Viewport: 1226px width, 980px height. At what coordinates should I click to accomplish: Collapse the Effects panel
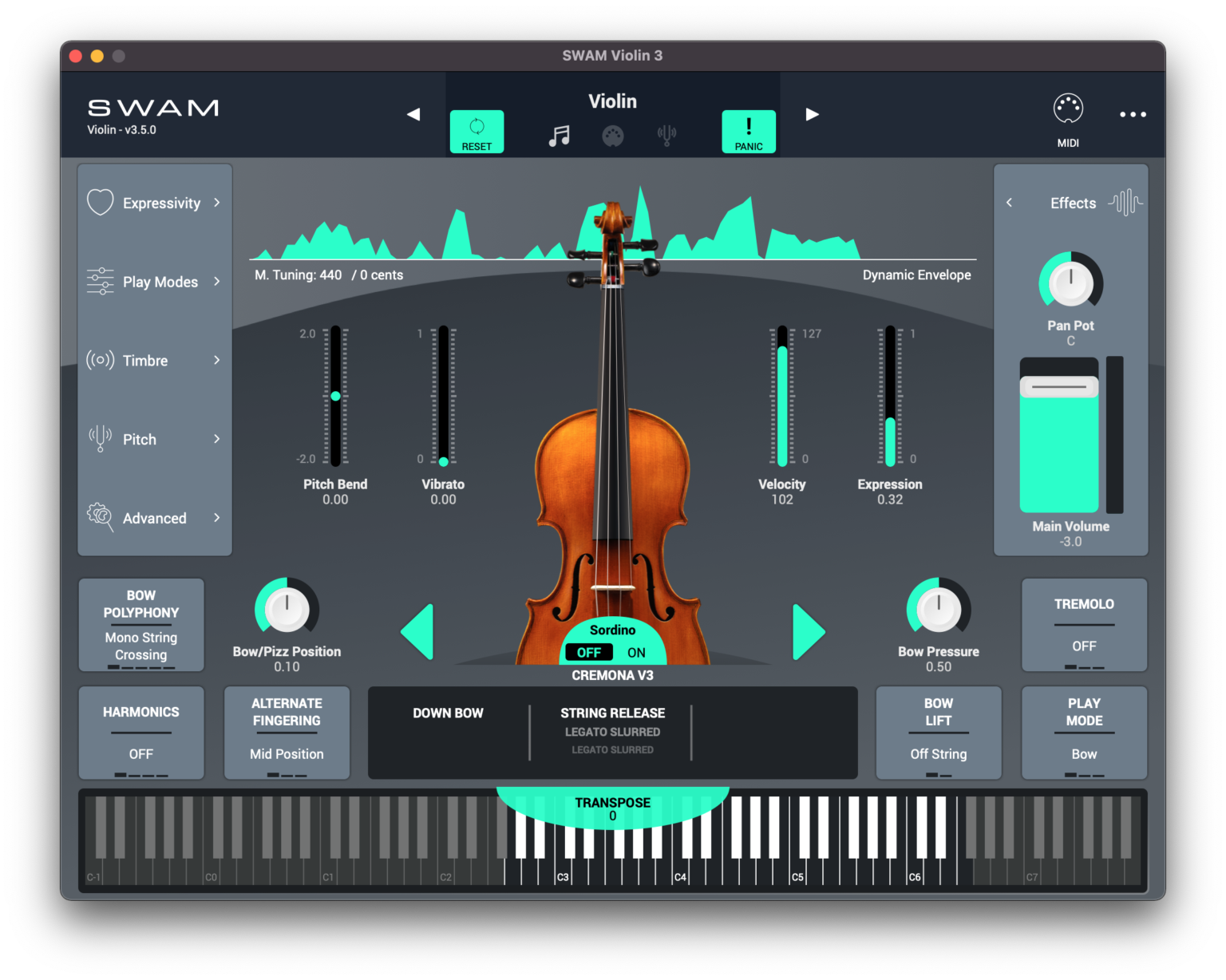tap(1009, 203)
